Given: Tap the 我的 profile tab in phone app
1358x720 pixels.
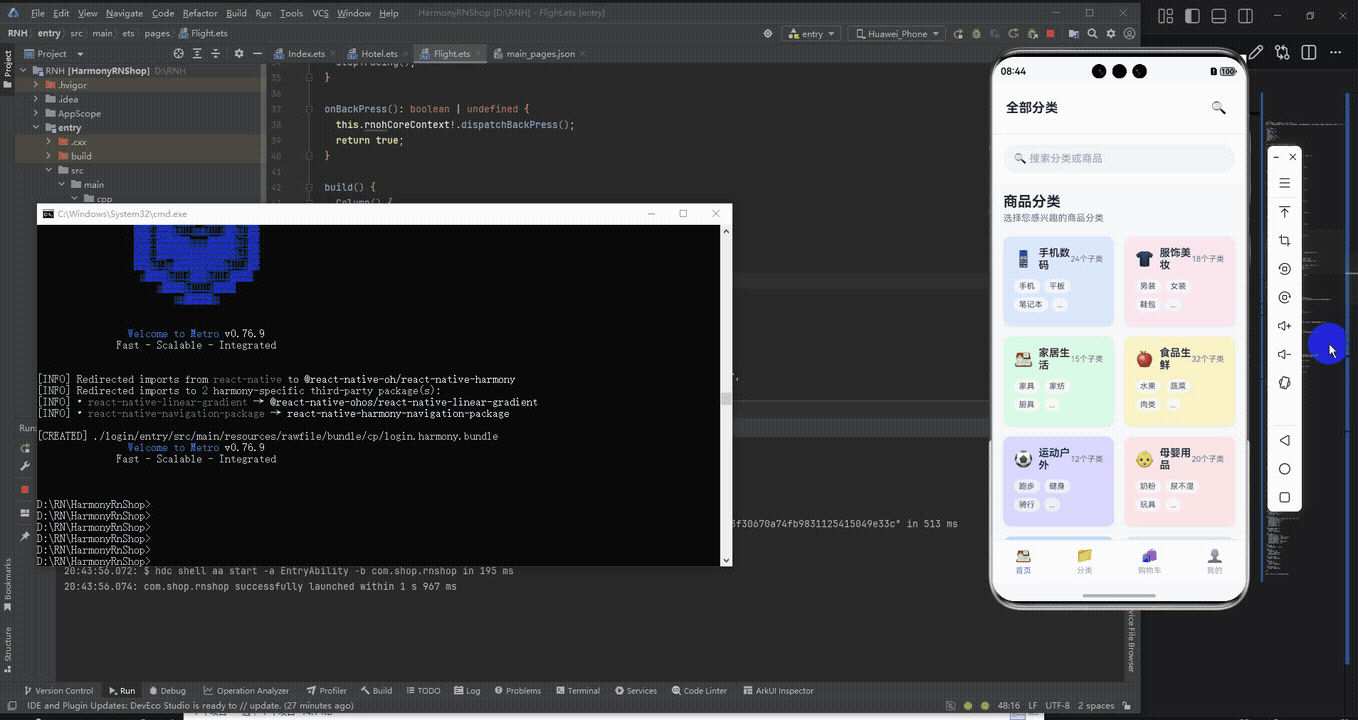Looking at the screenshot, I should pyautogui.click(x=1214, y=561).
